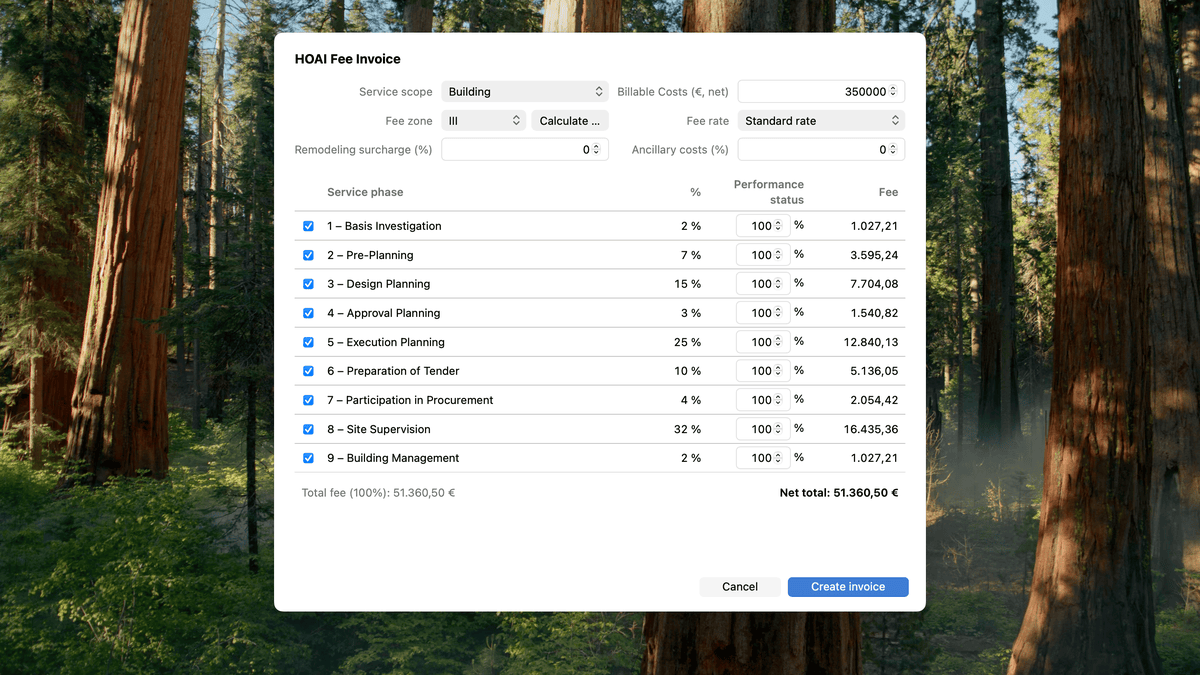Click the HOAI Fee Invoice title

(347, 59)
